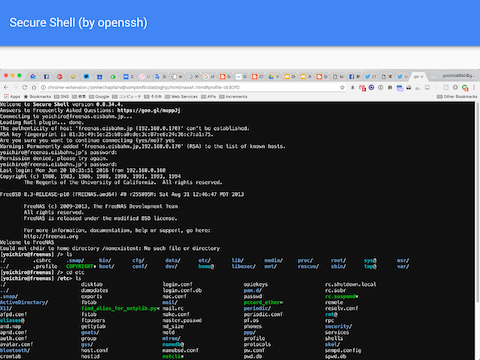Click the master.passwd entry
Image resolution: width=480 pixels, height=360 pixels.
pyautogui.click(x=182, y=320)
